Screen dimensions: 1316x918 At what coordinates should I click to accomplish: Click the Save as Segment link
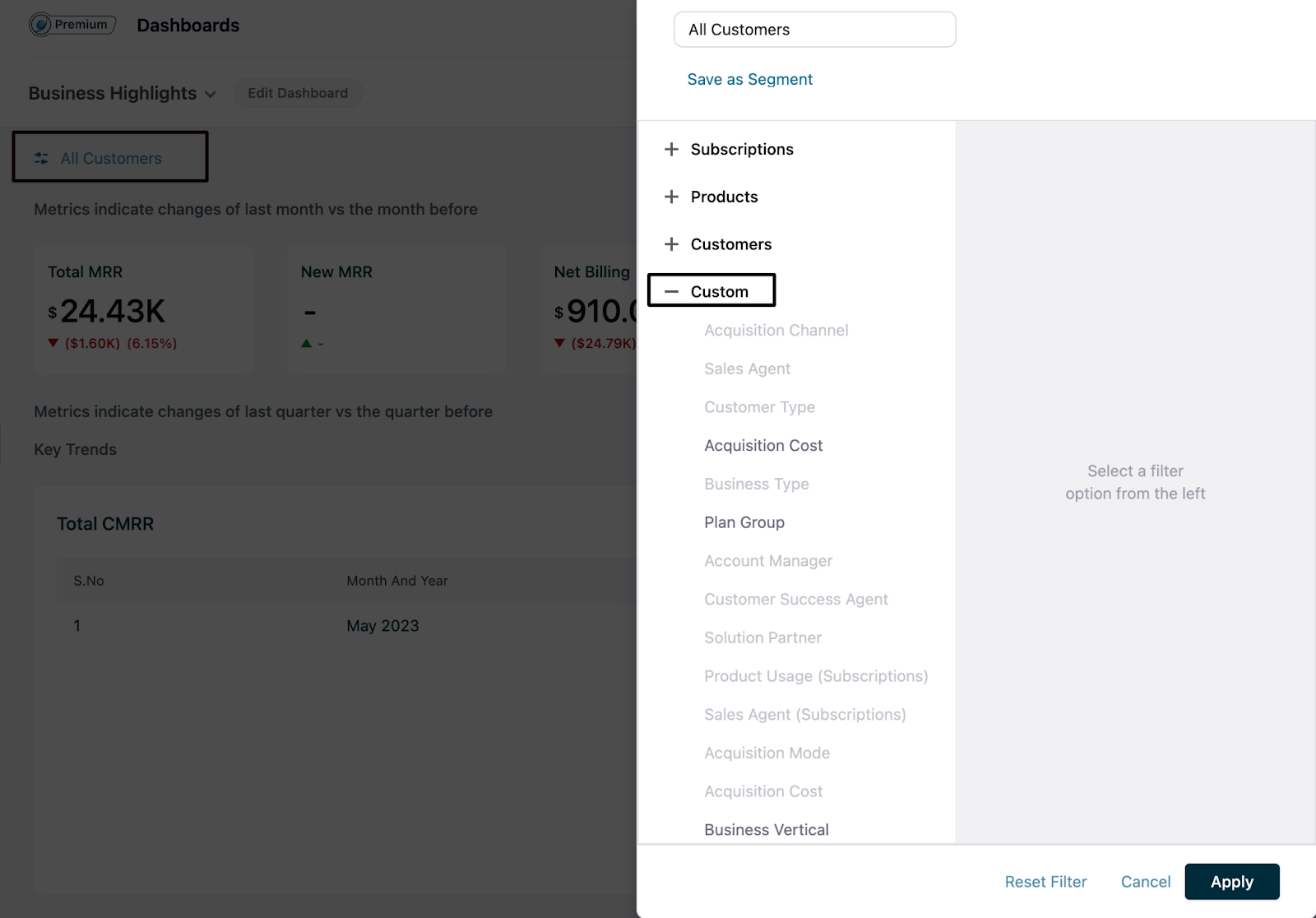click(749, 79)
